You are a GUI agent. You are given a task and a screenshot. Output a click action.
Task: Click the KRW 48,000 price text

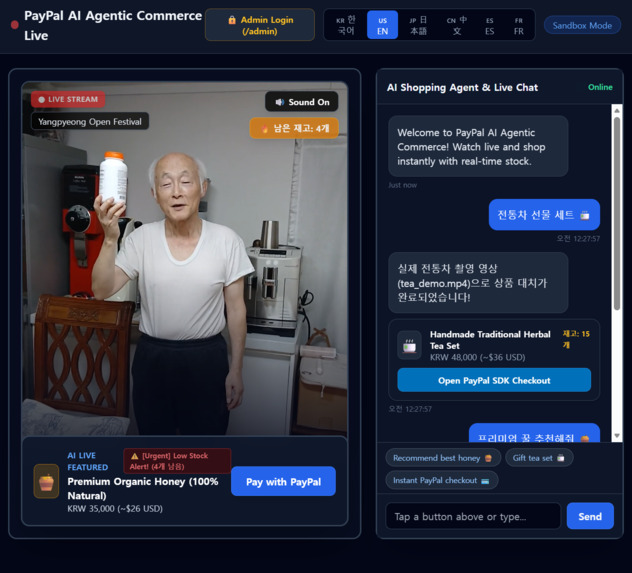click(x=478, y=357)
